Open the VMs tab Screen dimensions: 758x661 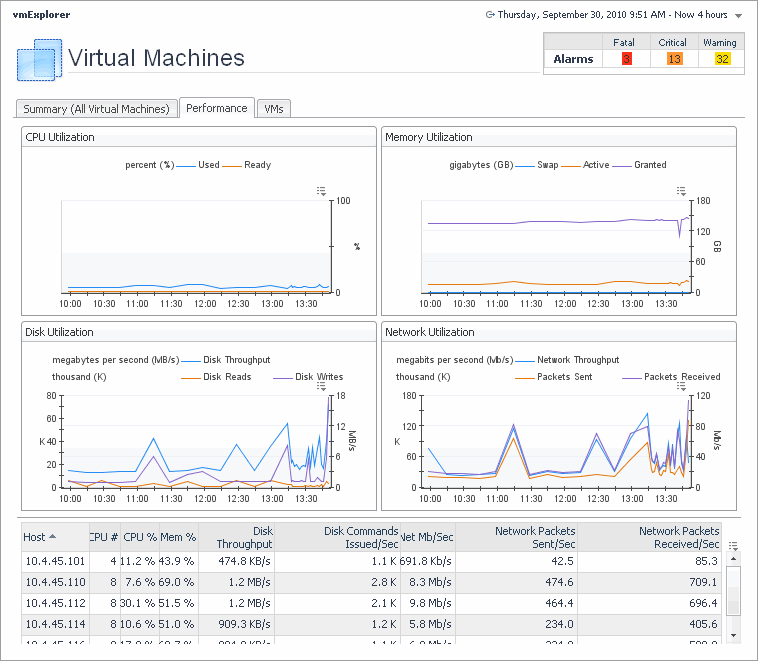273,109
